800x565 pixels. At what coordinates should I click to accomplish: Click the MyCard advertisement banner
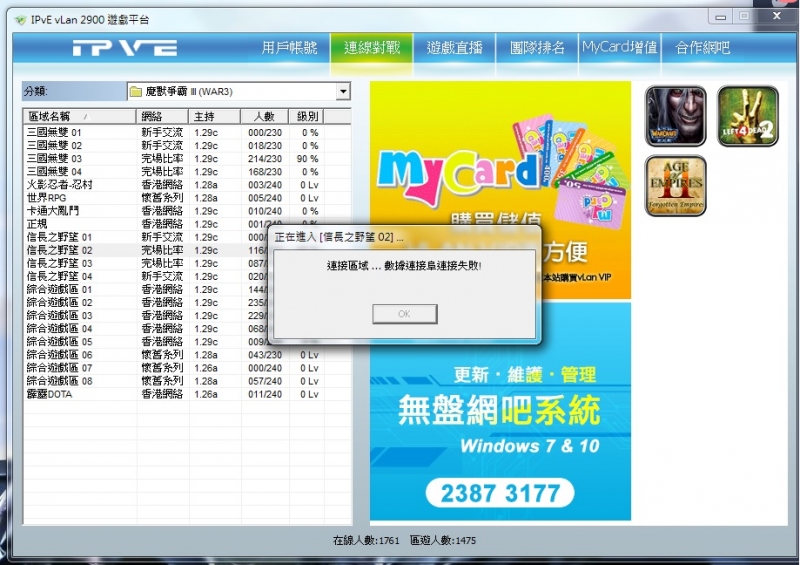tap(500, 190)
